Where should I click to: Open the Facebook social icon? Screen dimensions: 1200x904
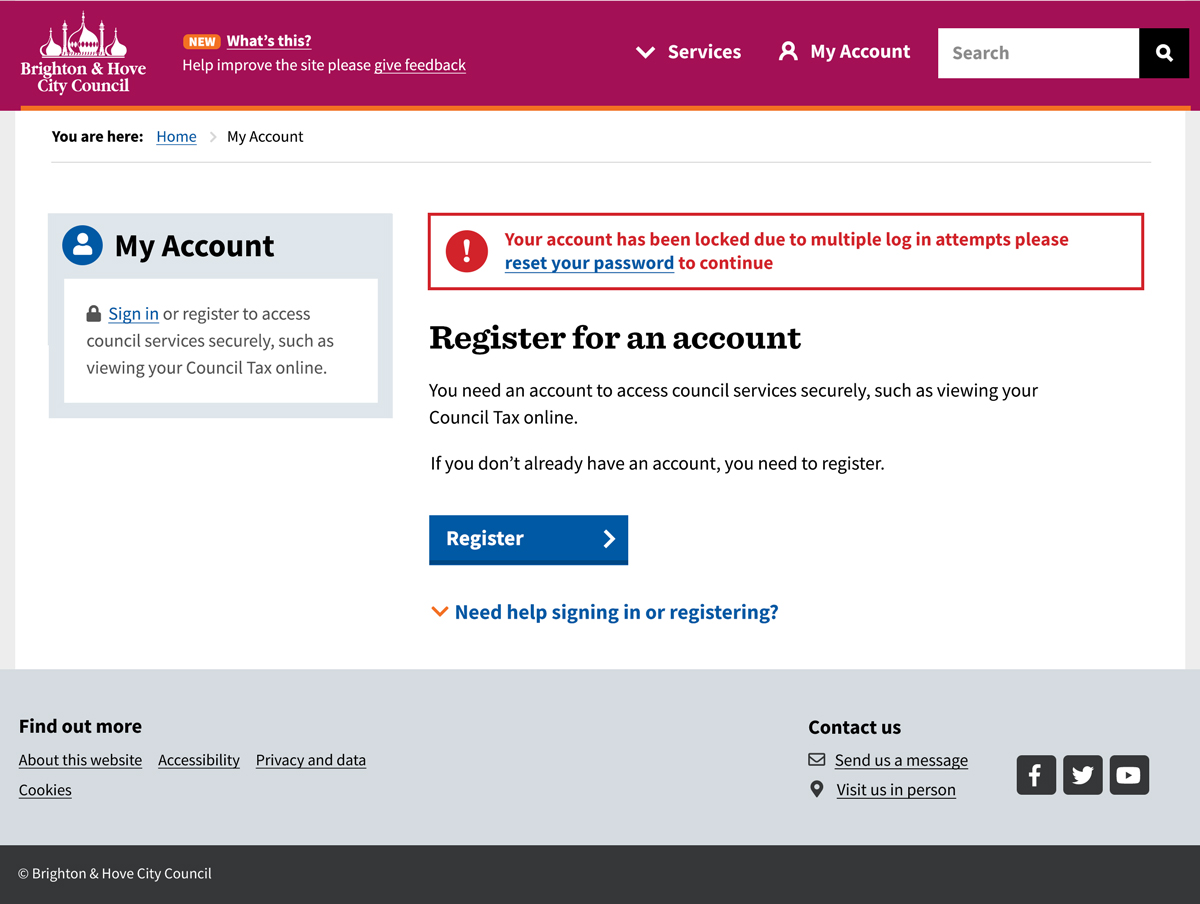click(x=1036, y=775)
